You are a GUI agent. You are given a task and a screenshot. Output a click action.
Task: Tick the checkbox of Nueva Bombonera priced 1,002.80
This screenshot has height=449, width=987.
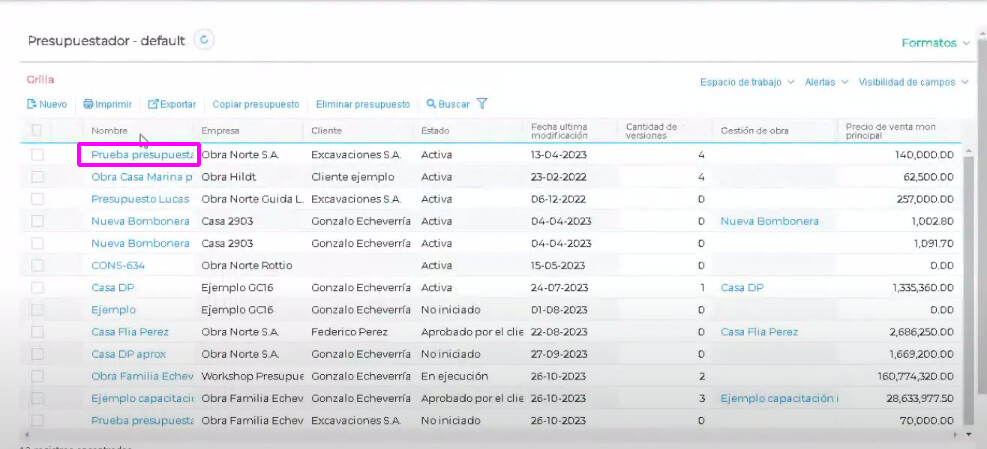tap(37, 221)
